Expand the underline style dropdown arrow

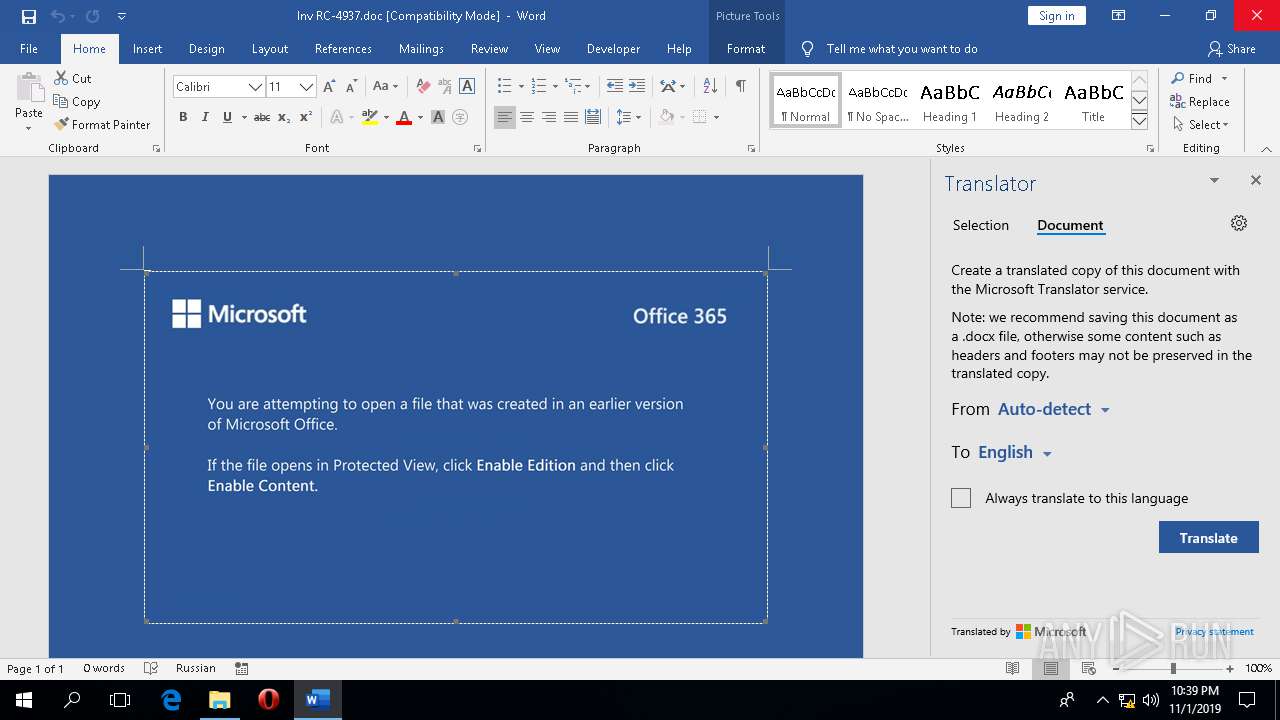pos(243,117)
